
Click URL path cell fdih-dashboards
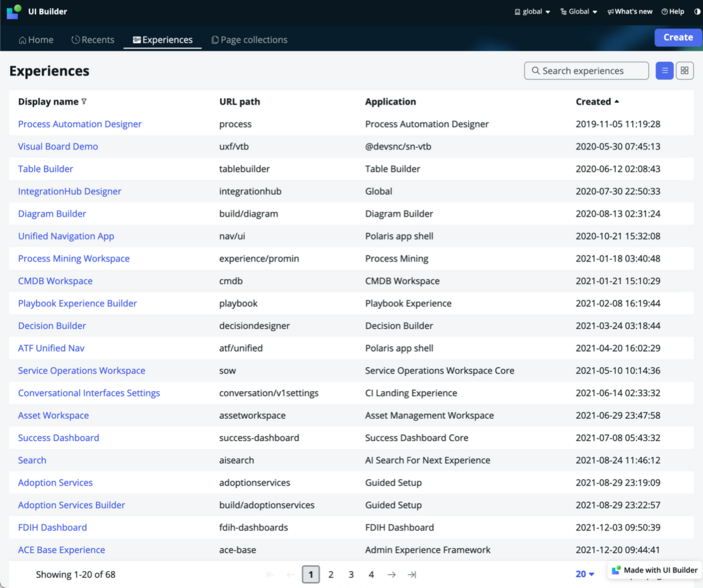tap(253, 528)
